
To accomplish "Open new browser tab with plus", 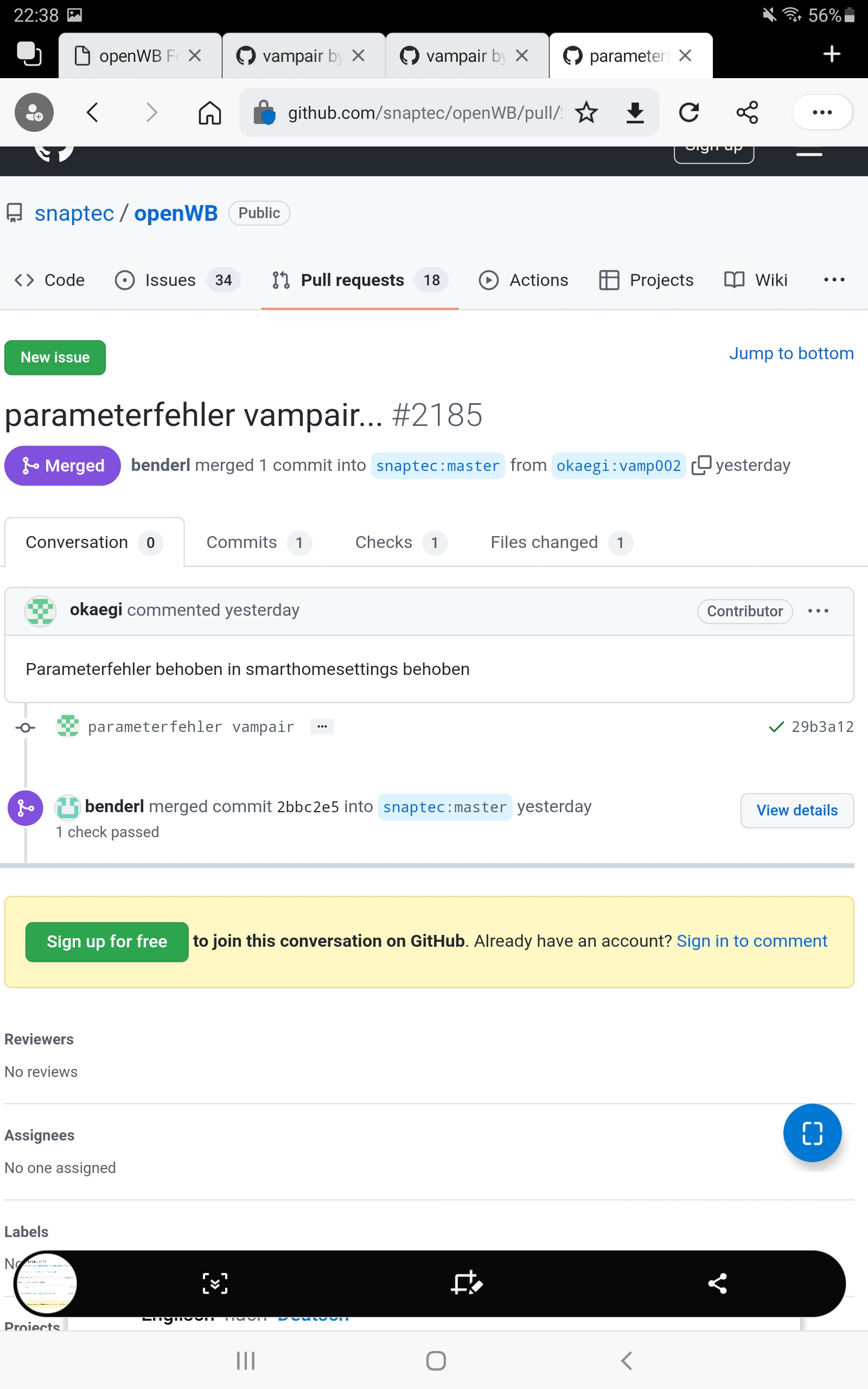I will pyautogui.click(x=831, y=54).
